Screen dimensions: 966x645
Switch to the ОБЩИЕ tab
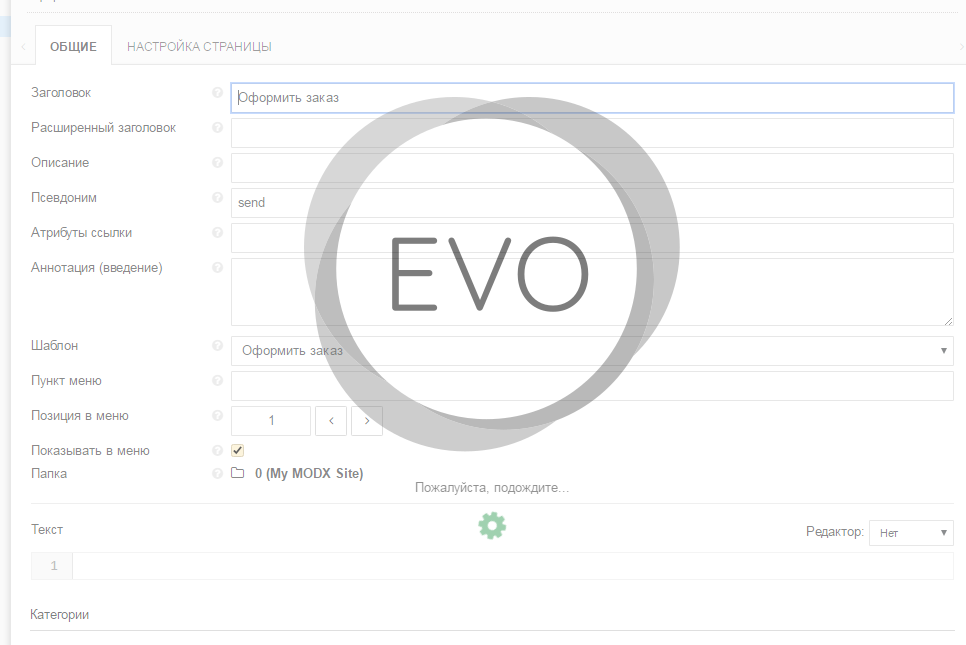(x=73, y=46)
